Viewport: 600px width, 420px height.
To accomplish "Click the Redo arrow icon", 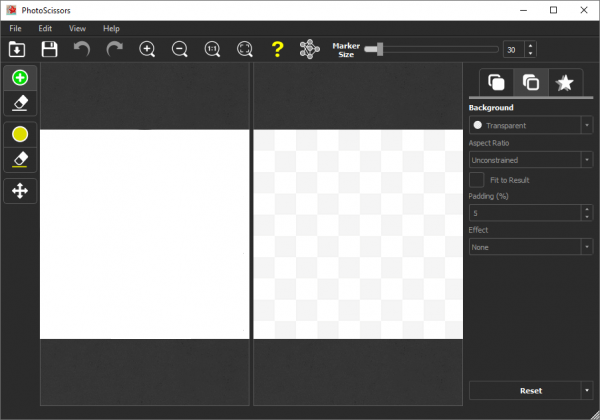I will coord(115,48).
